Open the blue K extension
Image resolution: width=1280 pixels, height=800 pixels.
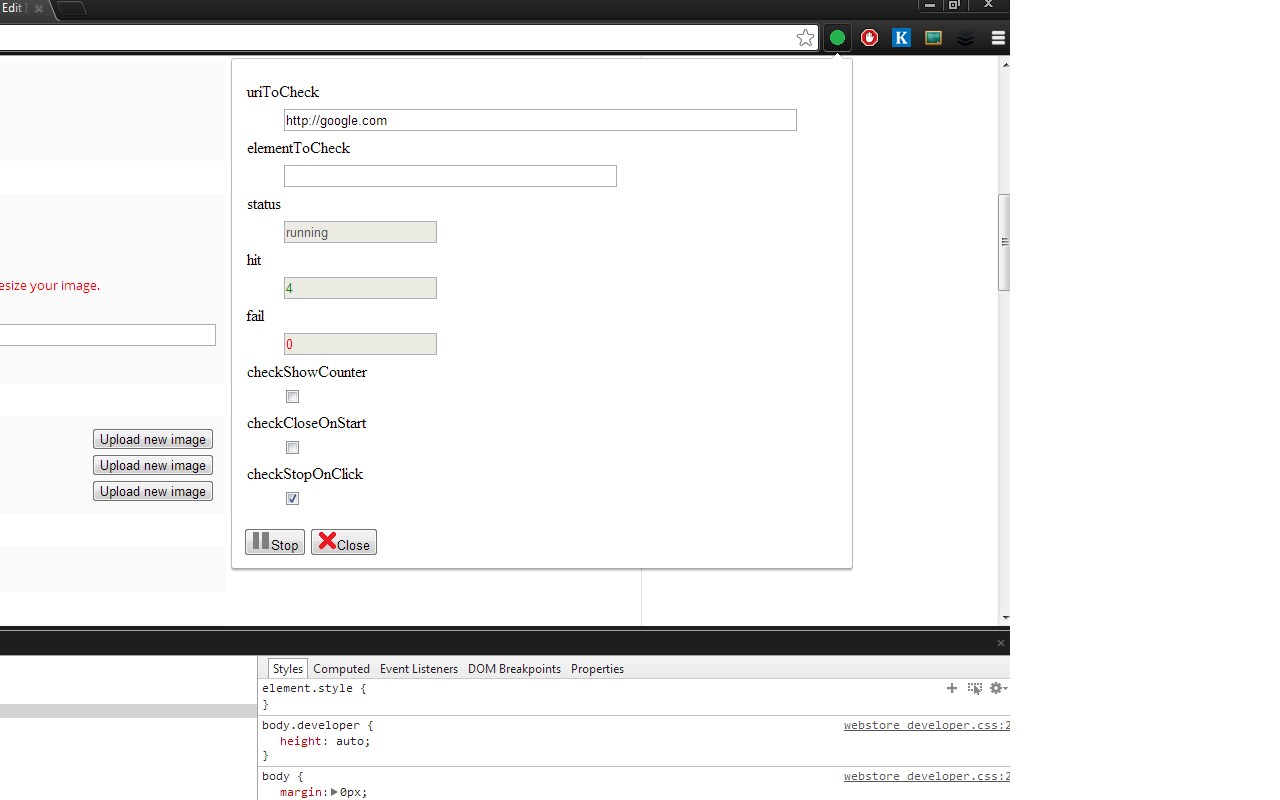(x=901, y=37)
